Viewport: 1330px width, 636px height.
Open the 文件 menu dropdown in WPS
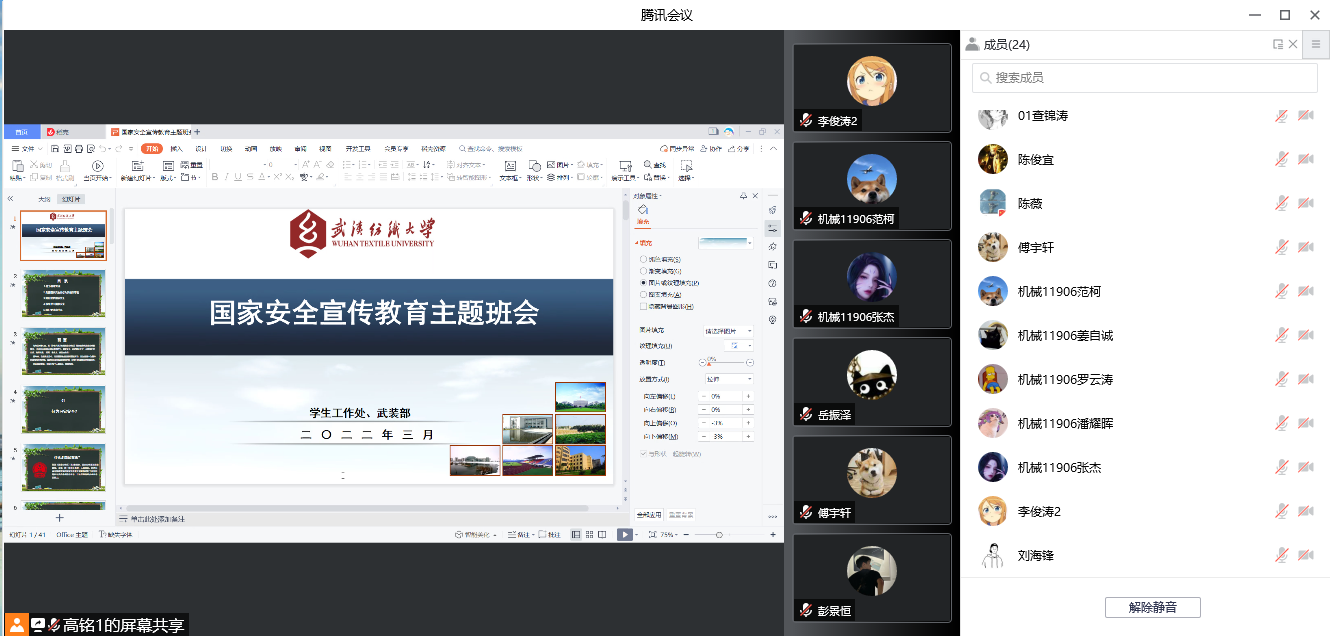[29, 149]
